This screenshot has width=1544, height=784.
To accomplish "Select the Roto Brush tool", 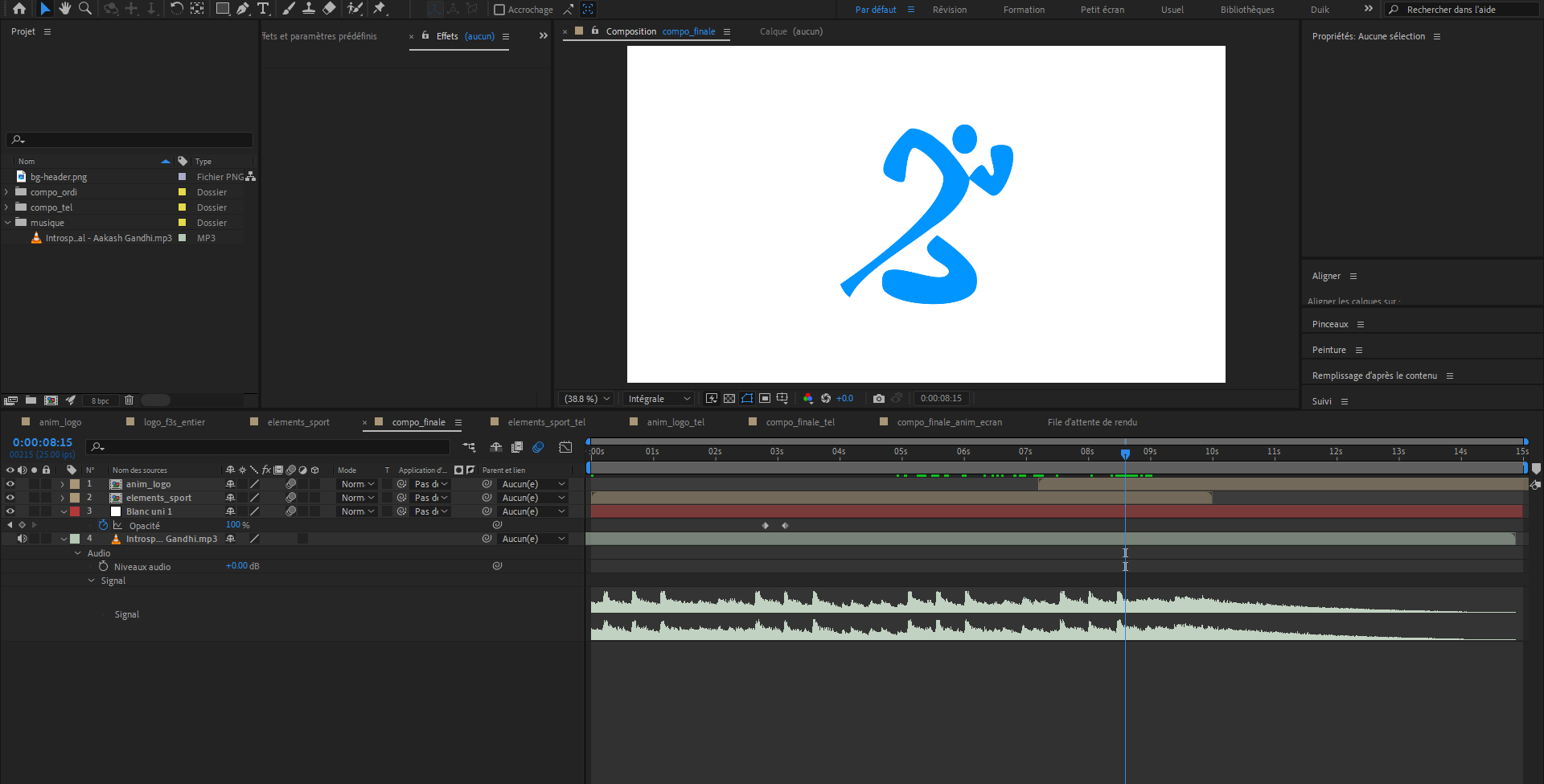I will (355, 9).
